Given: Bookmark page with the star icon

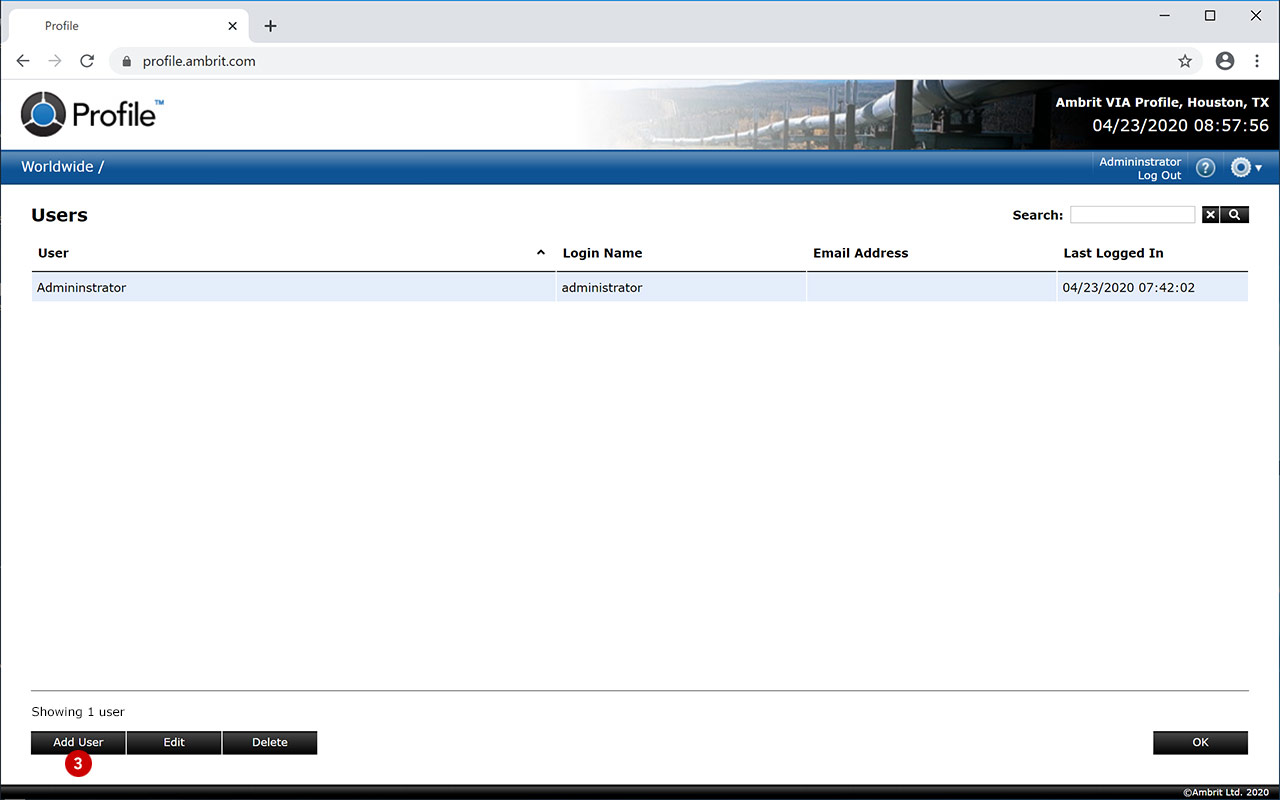Looking at the screenshot, I should pos(1185,61).
